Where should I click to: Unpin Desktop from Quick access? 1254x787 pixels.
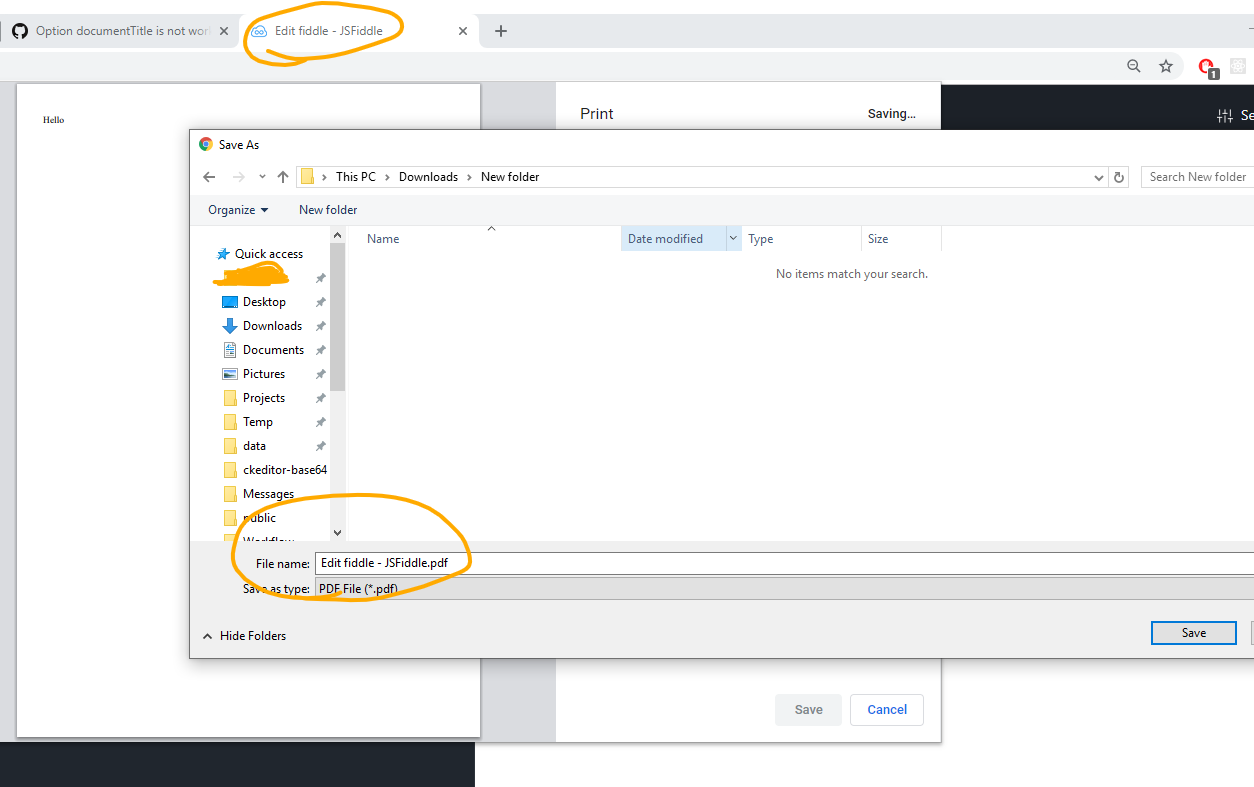click(319, 301)
